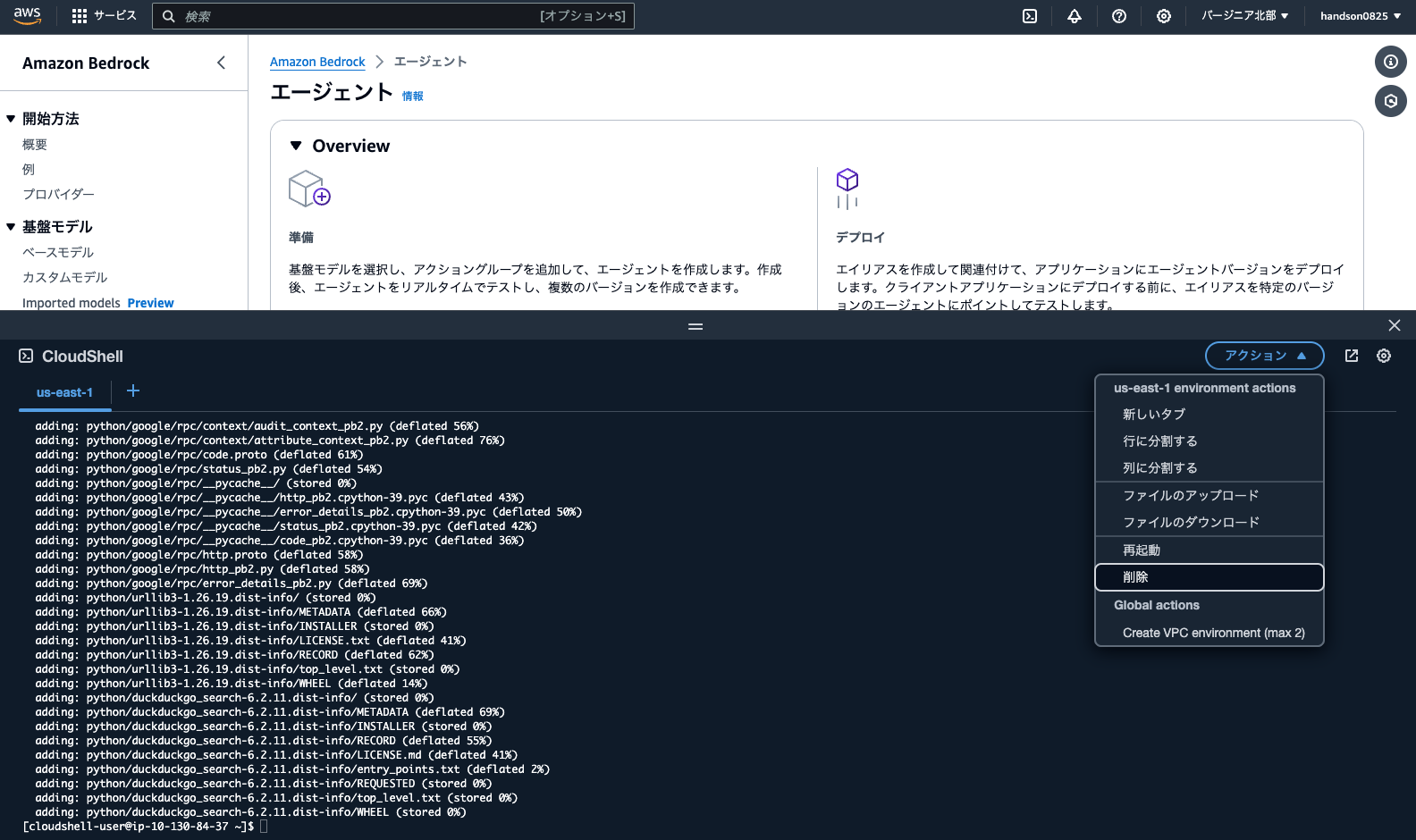Viewport: 1416px width, 840px height.
Task: Add a new terminal tab with plus
Action: 133,391
